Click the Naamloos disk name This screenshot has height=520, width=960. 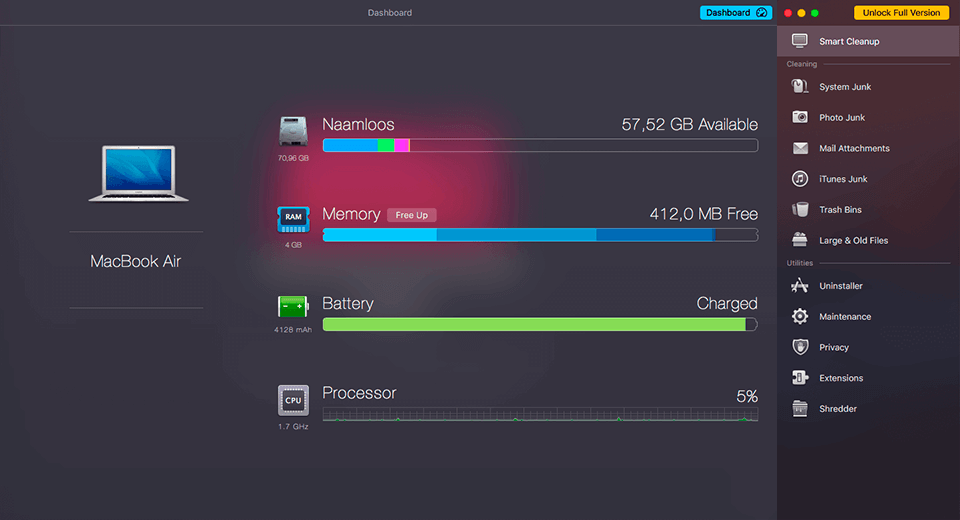358,124
